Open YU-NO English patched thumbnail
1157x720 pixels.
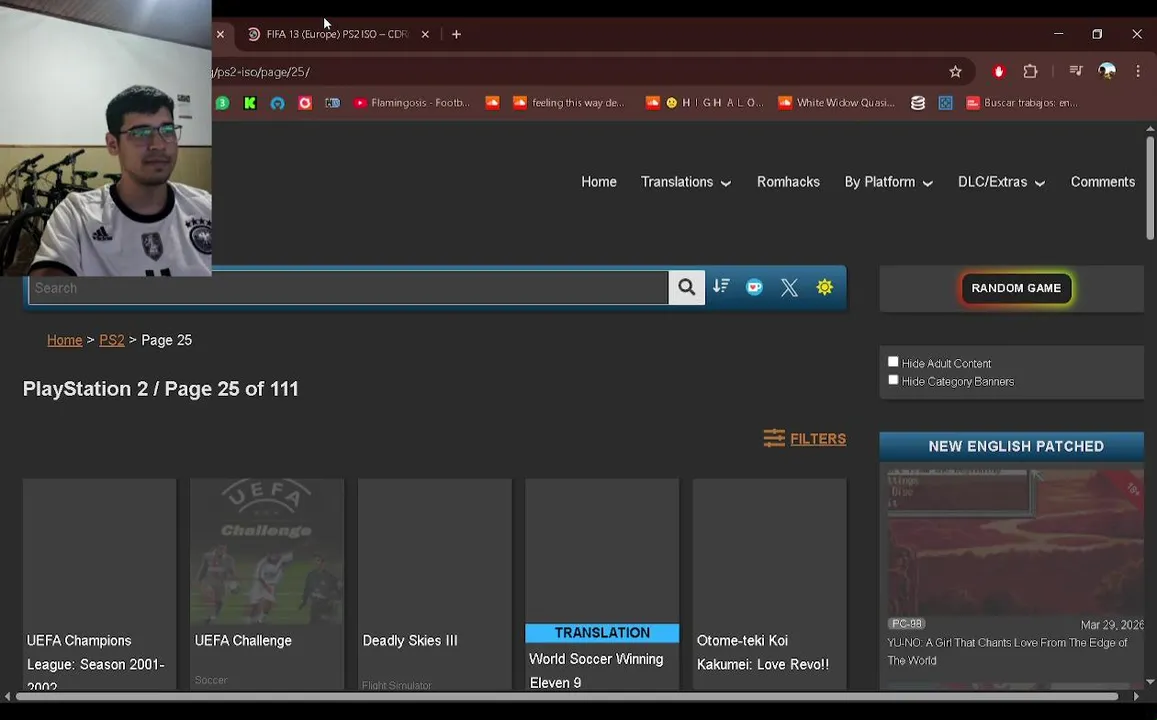(x=1015, y=541)
